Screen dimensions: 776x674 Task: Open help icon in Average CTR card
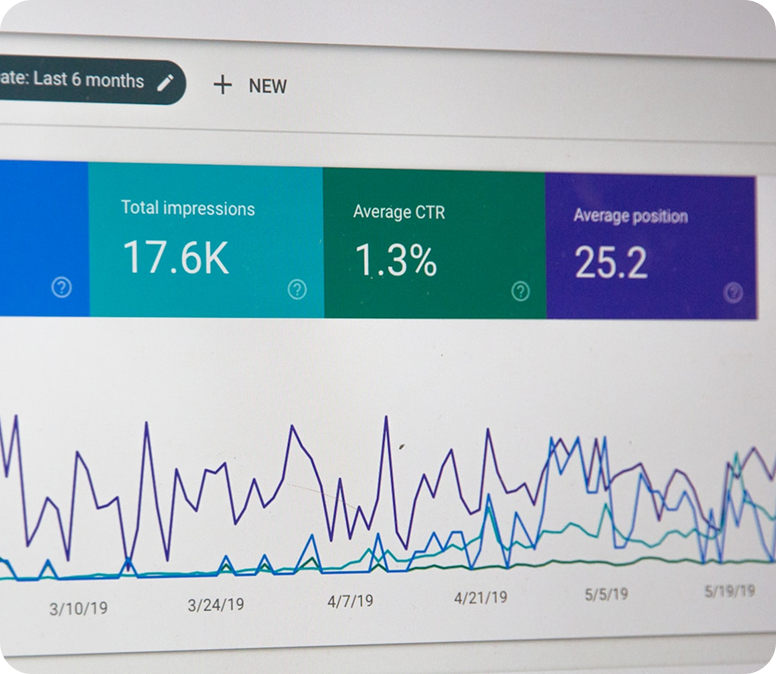point(520,291)
